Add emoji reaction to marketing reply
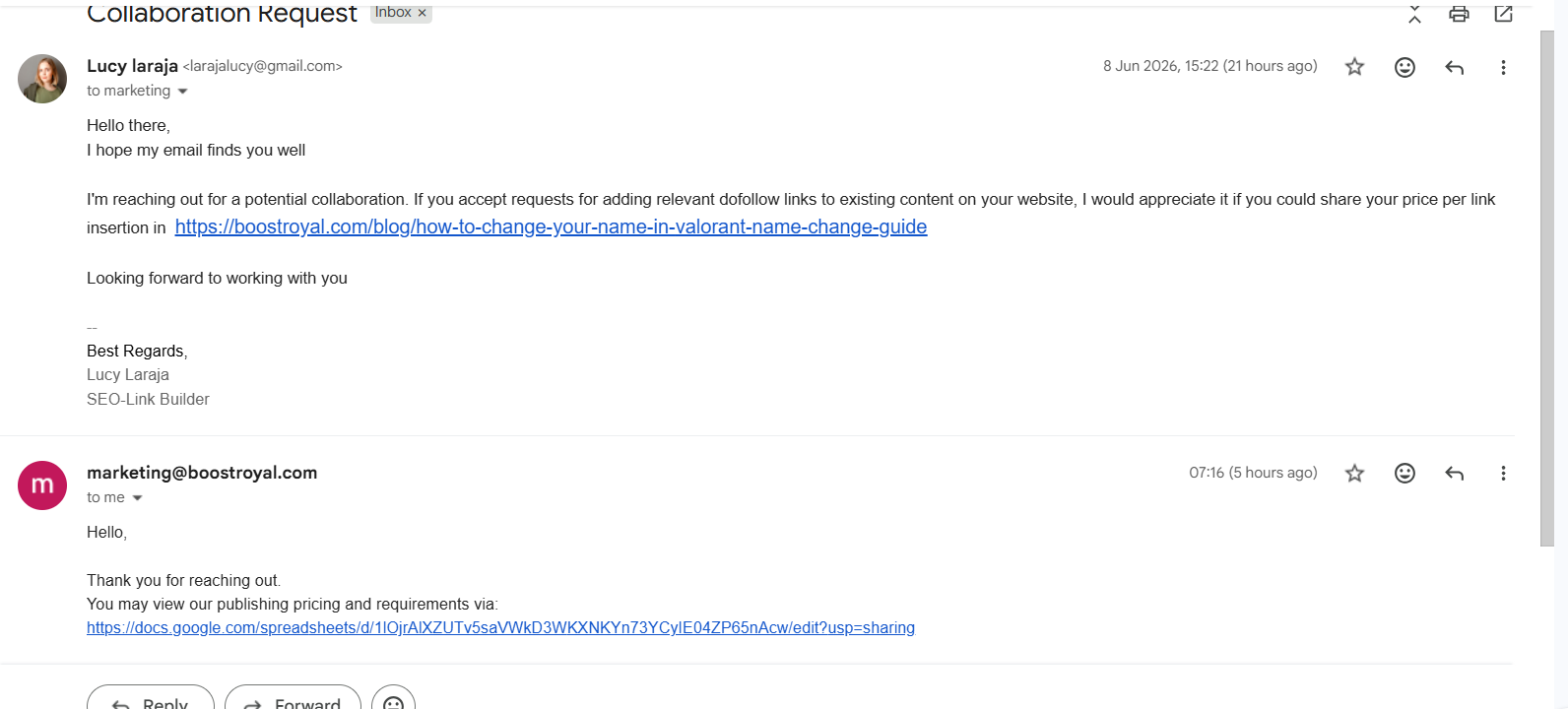The height and width of the screenshot is (709, 1568). pyautogui.click(x=1405, y=474)
